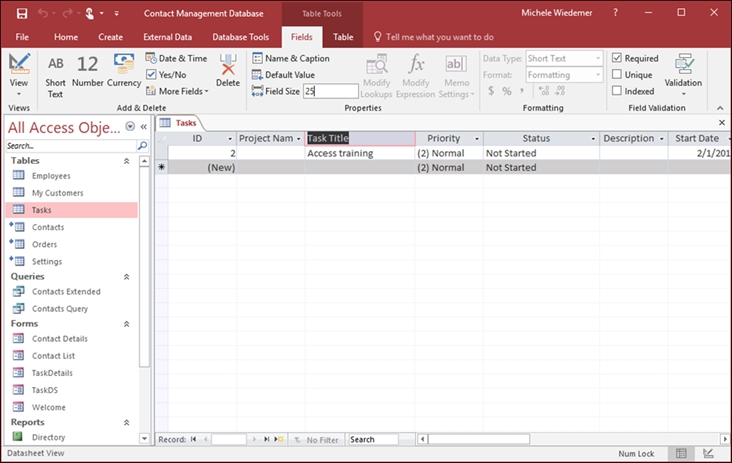Collapse the Forms group
Viewport: 732px width, 463px height.
pos(126,324)
